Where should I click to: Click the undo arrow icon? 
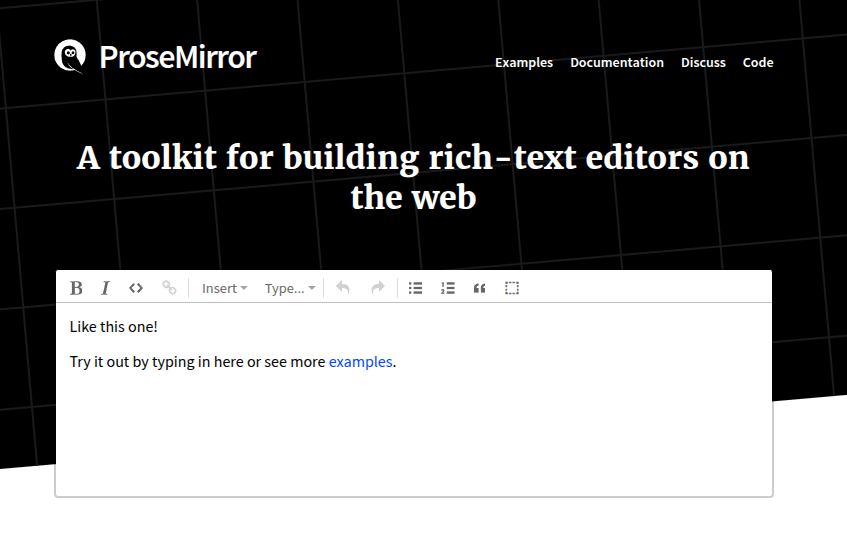(x=343, y=287)
